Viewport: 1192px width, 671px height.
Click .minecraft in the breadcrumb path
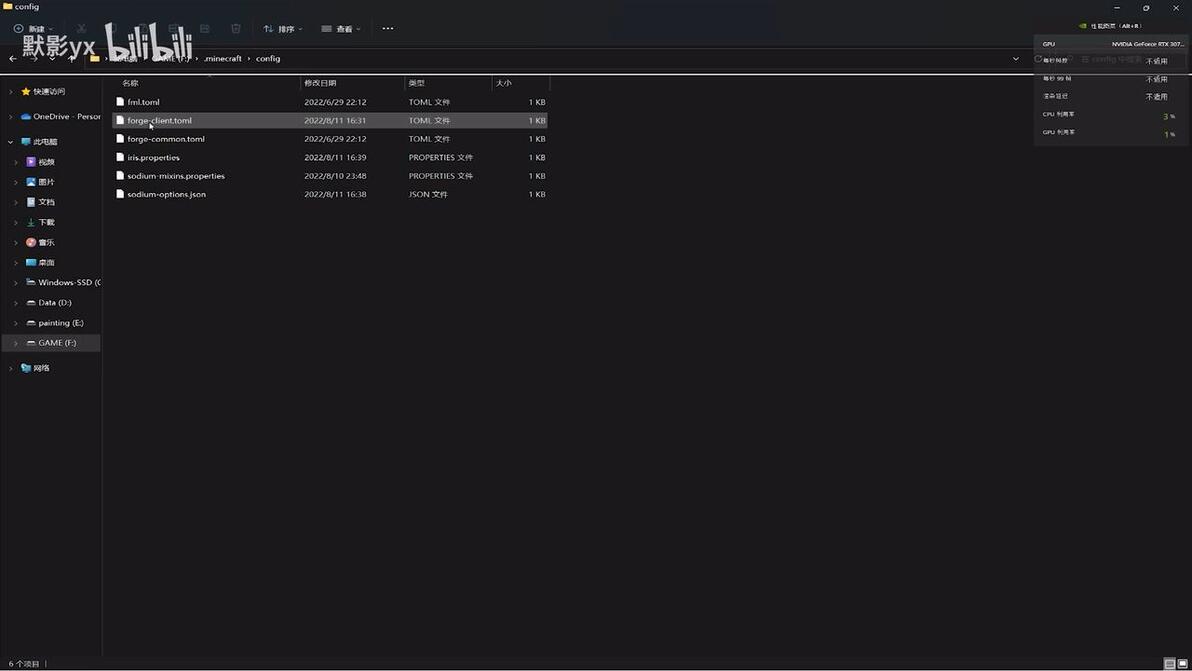tap(223, 59)
